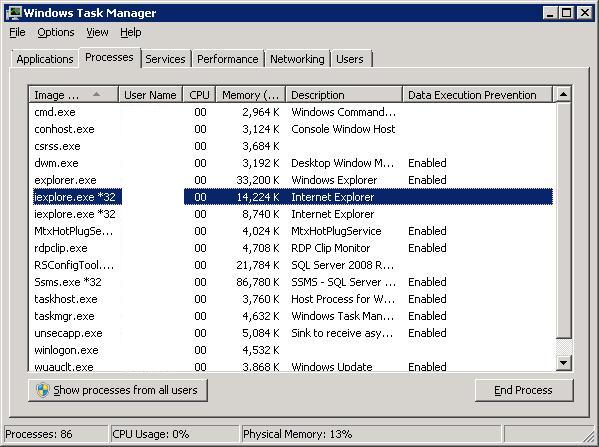This screenshot has width=599, height=447.
Task: Click Show processes from all users
Action: click(118, 390)
